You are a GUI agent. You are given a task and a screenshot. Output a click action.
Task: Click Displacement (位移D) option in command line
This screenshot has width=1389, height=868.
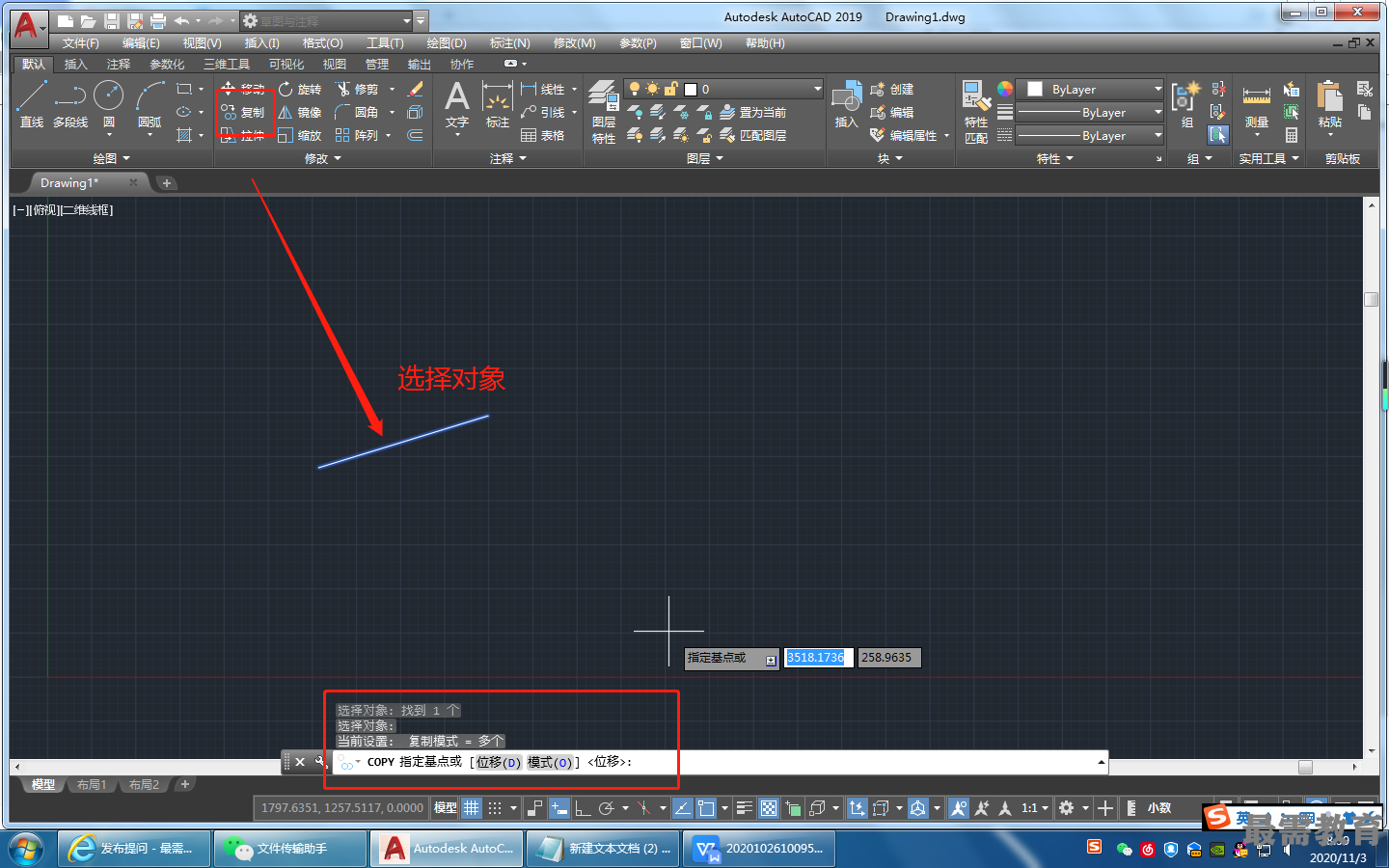498,762
